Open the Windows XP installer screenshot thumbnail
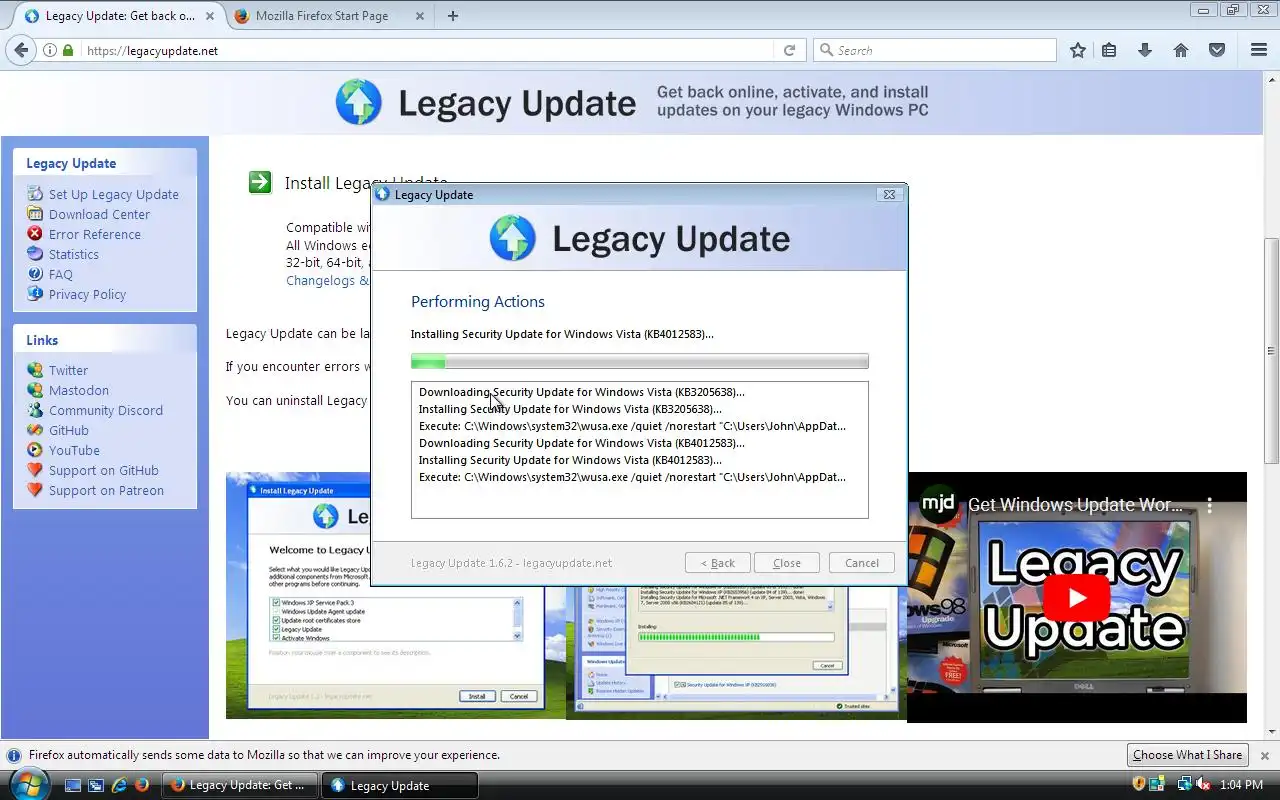Image resolution: width=1280 pixels, height=800 pixels. coord(396,595)
